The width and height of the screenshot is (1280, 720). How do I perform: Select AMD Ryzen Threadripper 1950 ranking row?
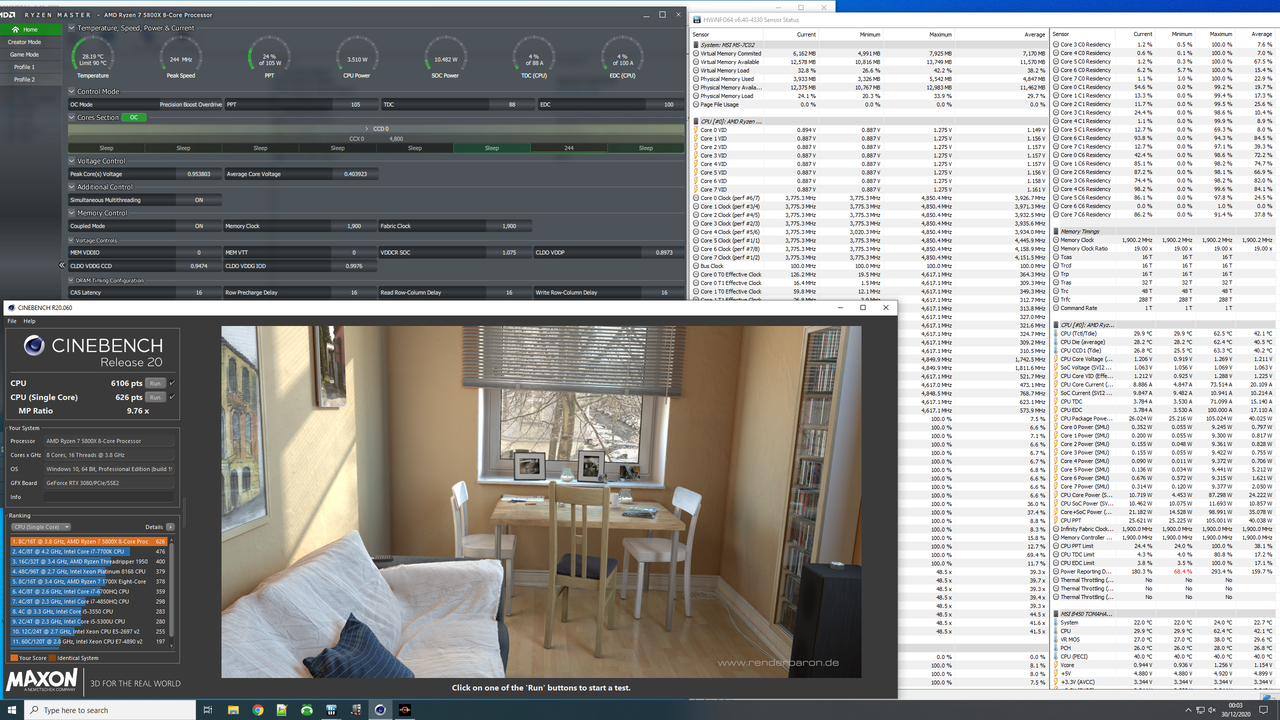point(88,561)
